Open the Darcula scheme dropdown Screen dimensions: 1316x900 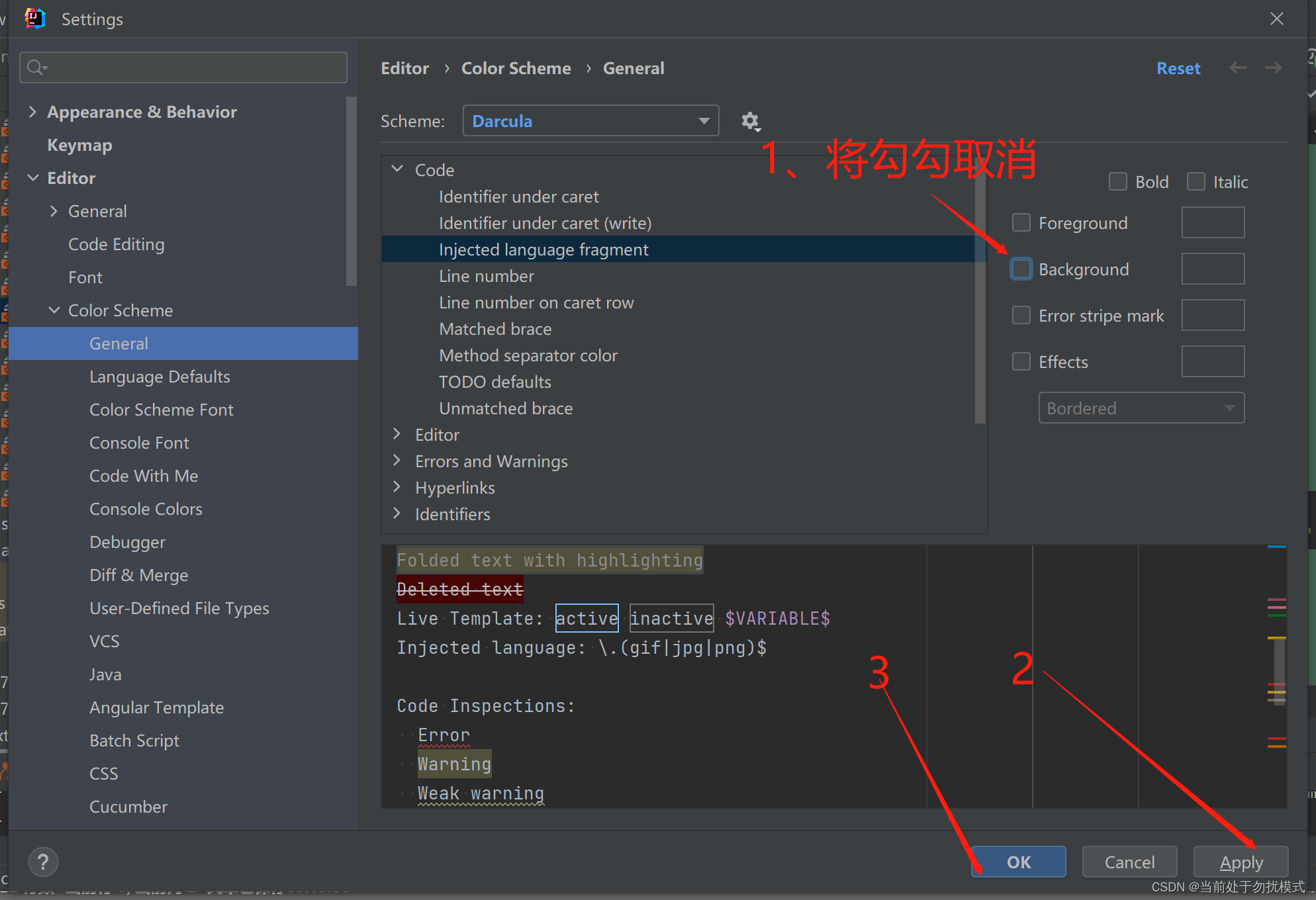590,121
